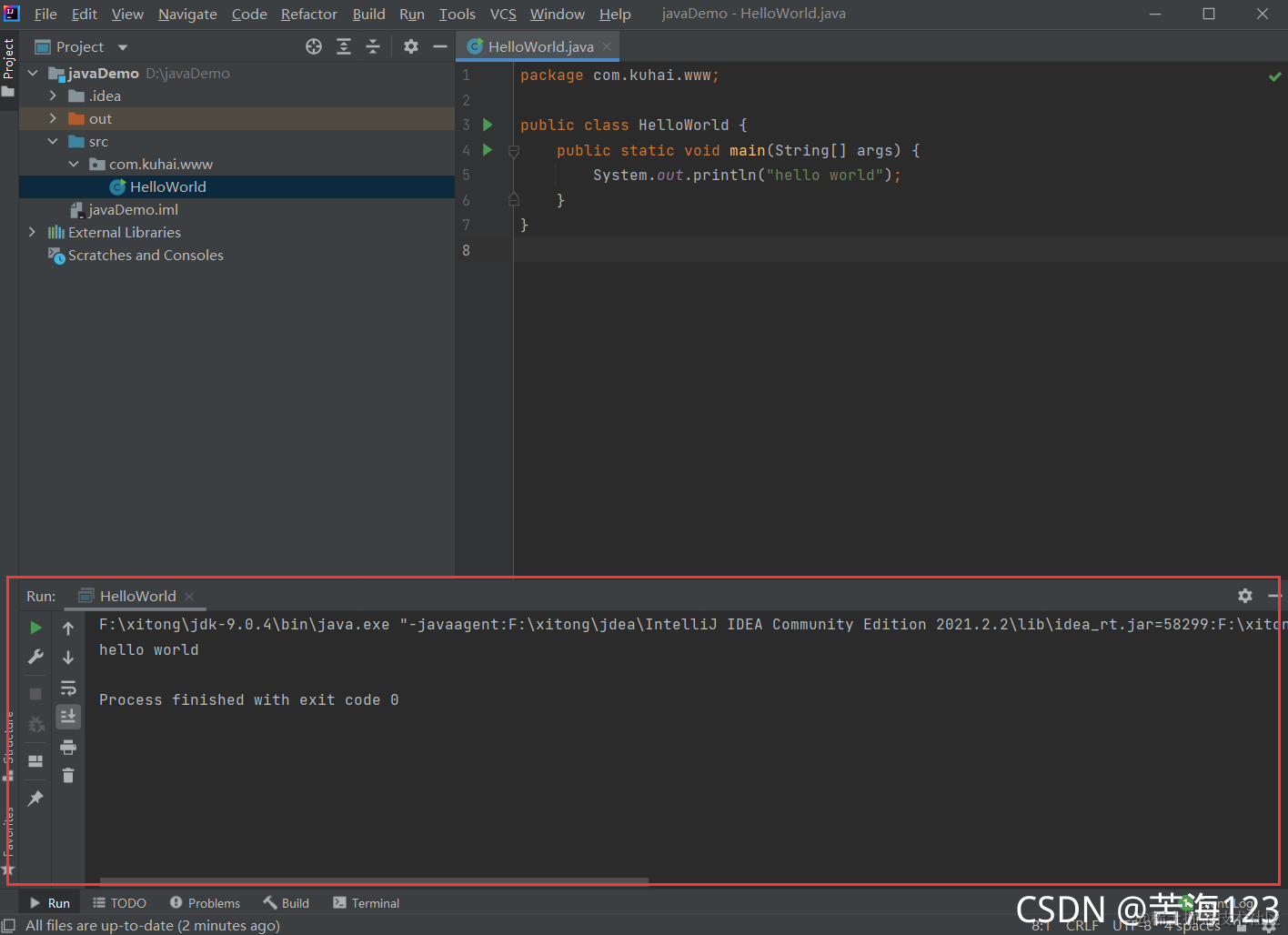Open the Window menu
The height and width of the screenshot is (935, 1288).
click(557, 14)
